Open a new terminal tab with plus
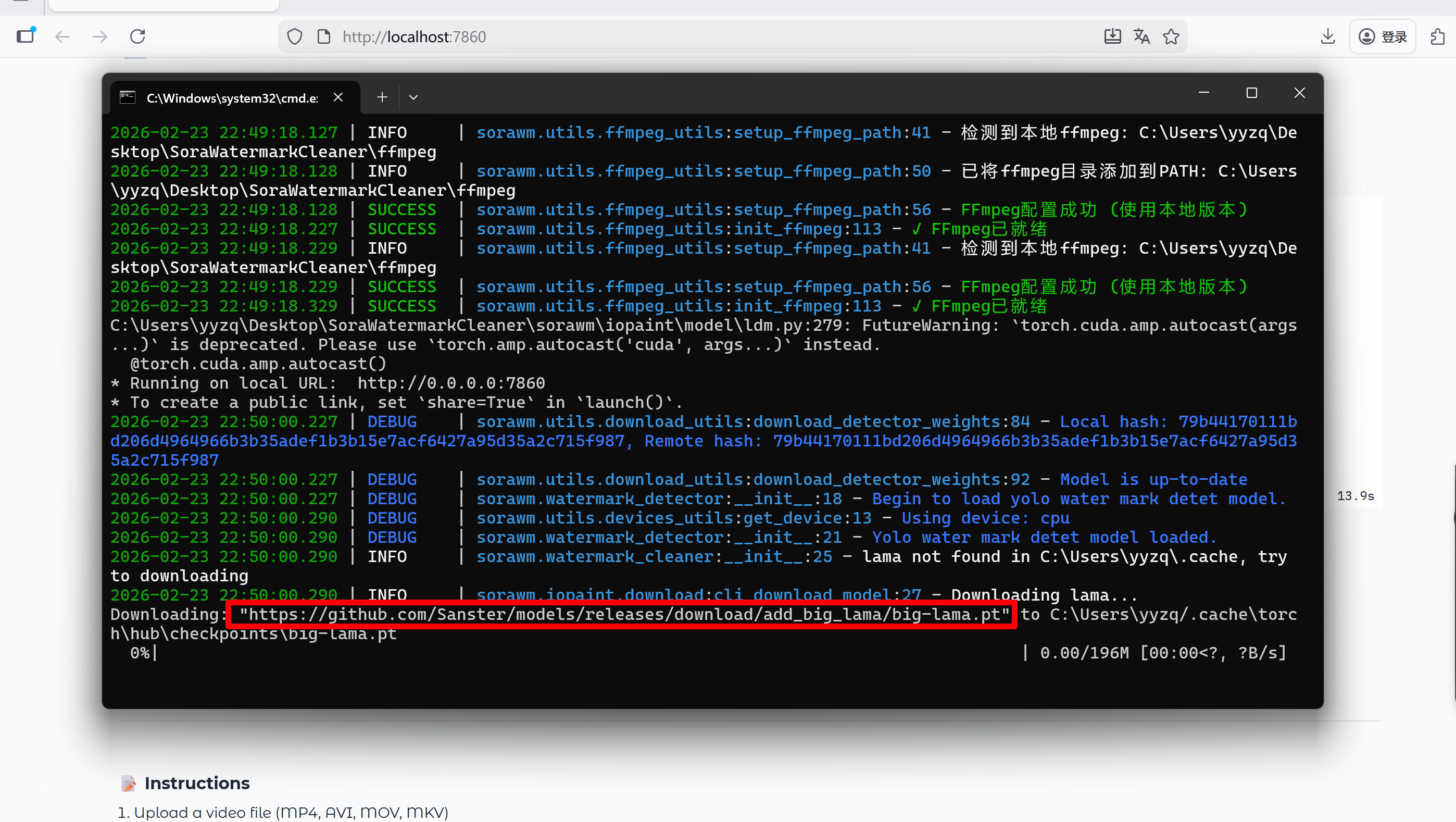The height and width of the screenshot is (822, 1456). [382, 97]
